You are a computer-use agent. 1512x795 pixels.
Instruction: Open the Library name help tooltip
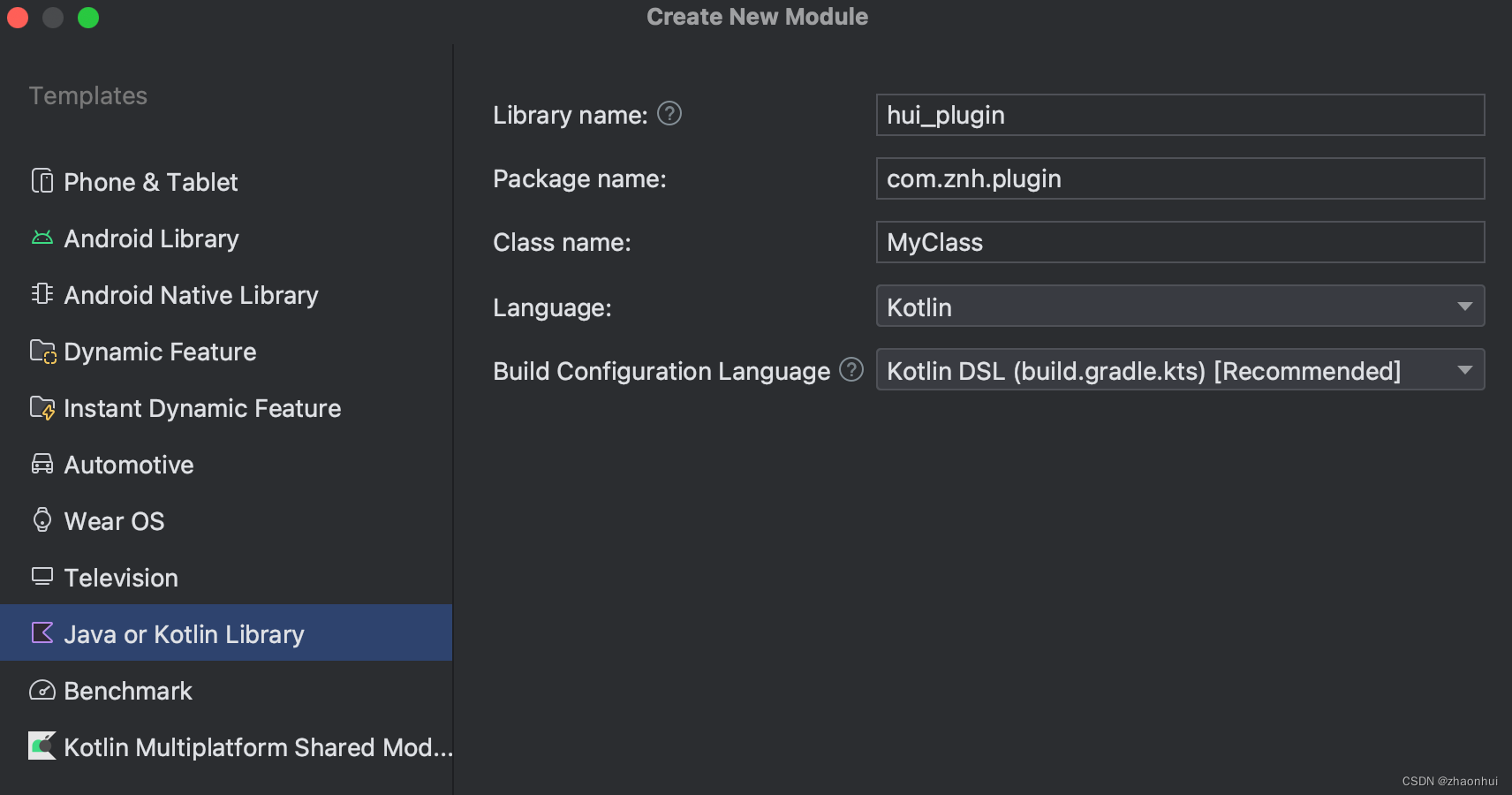(669, 113)
